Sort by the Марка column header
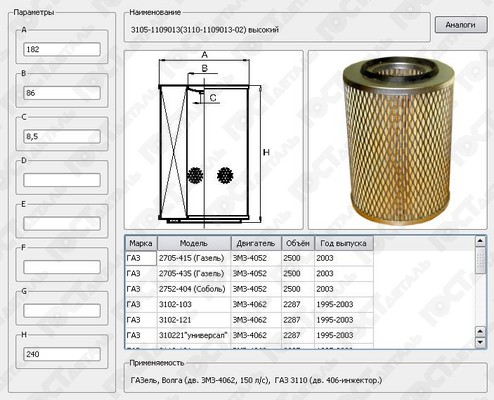The image size is (494, 400). coord(141,243)
